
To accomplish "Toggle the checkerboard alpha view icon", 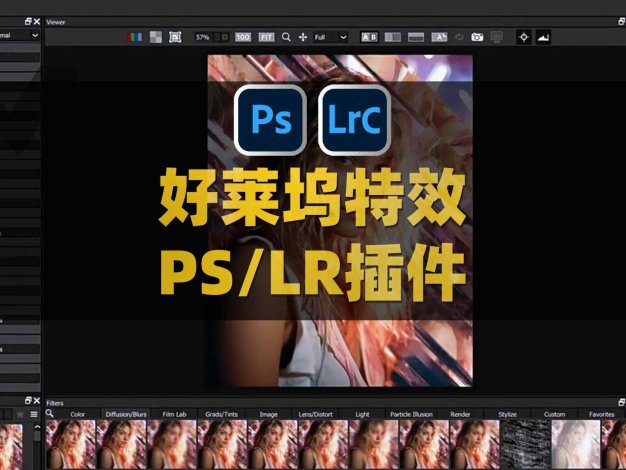I will tap(156, 37).
